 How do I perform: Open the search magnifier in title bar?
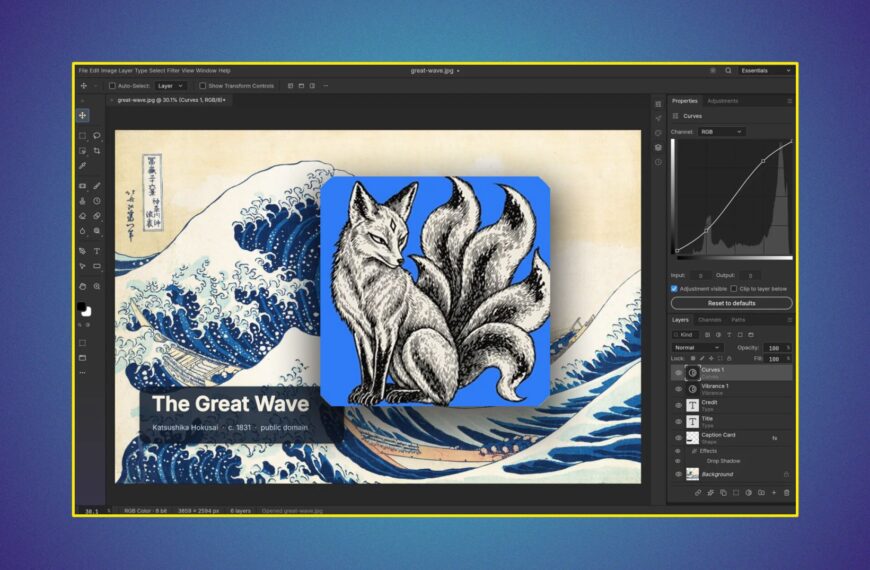point(728,70)
